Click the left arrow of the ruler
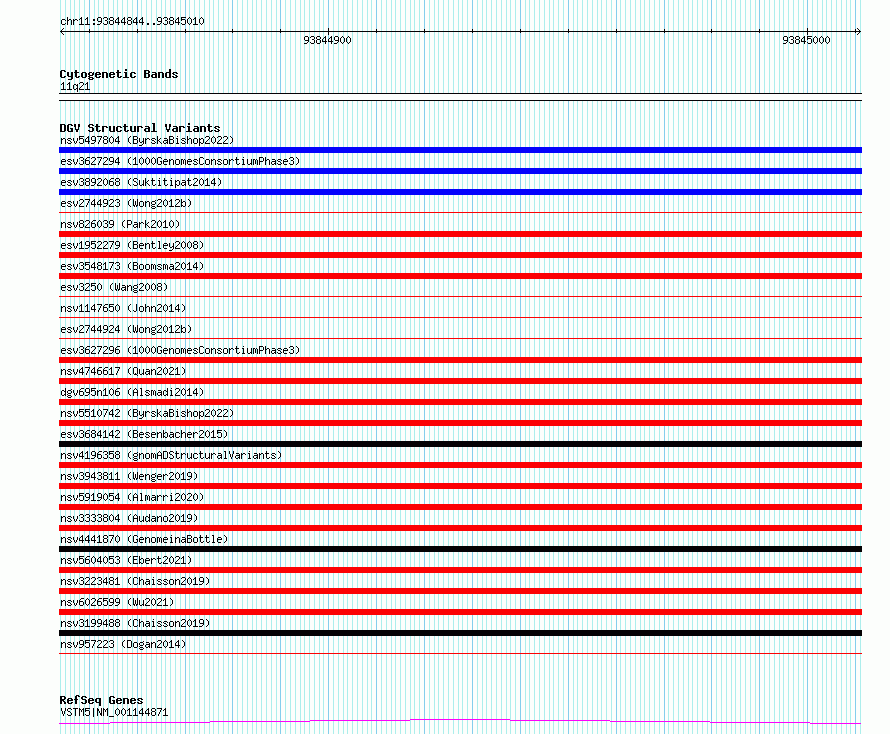 point(62,32)
